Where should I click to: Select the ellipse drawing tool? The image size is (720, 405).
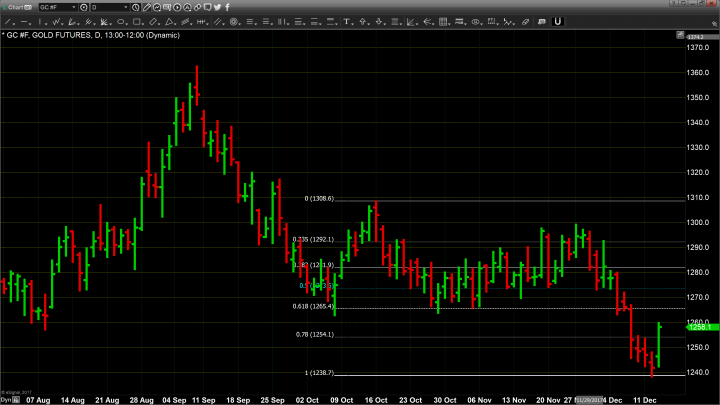122,22
